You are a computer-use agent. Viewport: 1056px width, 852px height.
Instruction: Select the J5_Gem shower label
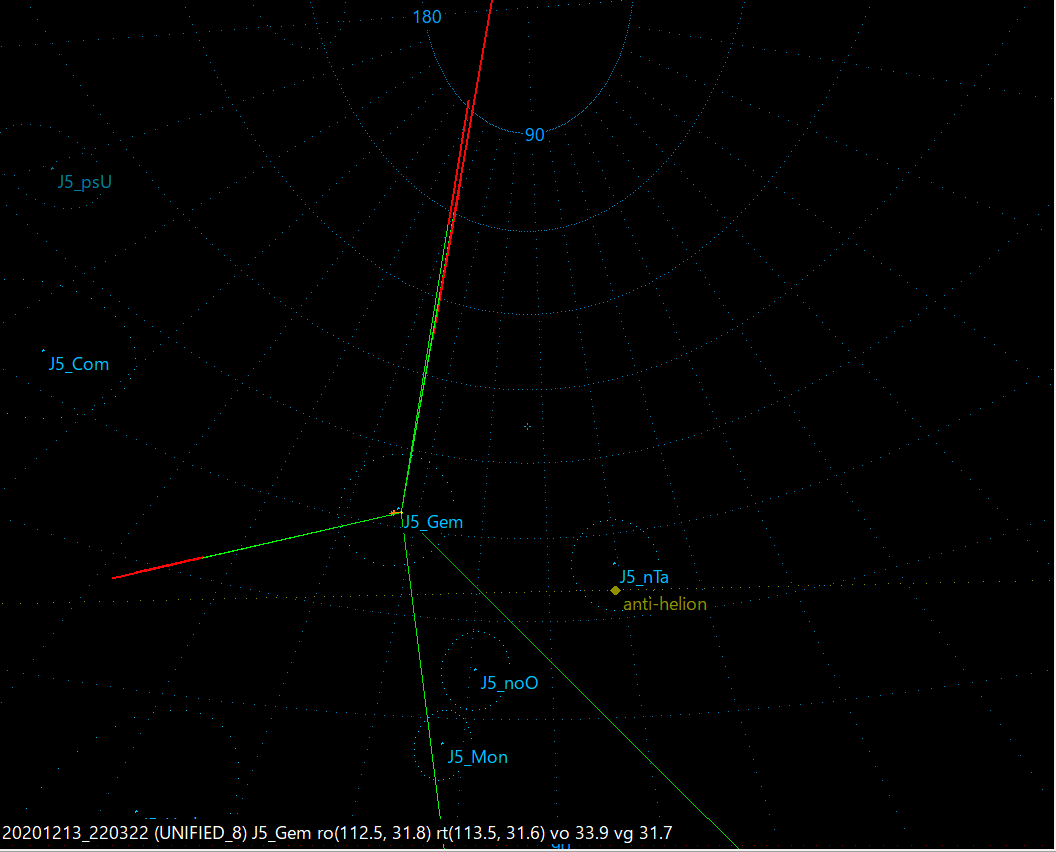pyautogui.click(x=431, y=522)
